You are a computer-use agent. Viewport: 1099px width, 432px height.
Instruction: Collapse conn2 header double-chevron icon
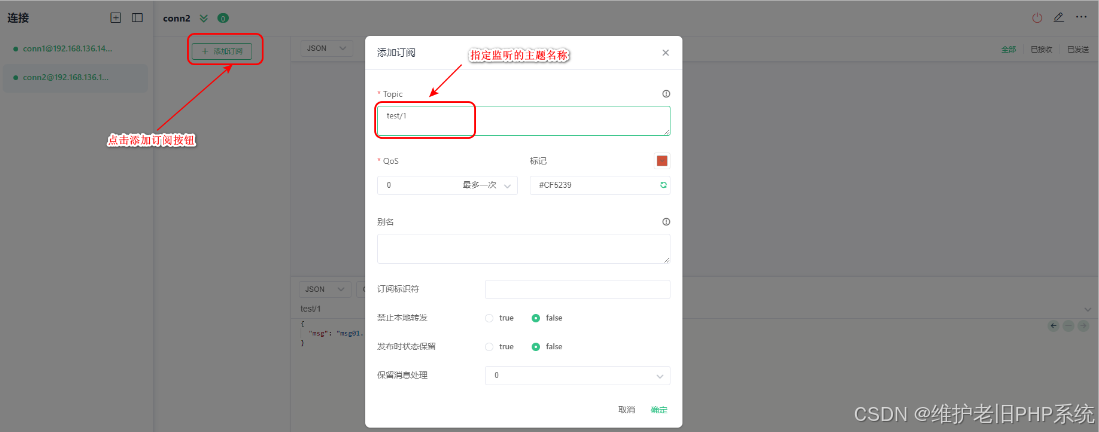(204, 18)
